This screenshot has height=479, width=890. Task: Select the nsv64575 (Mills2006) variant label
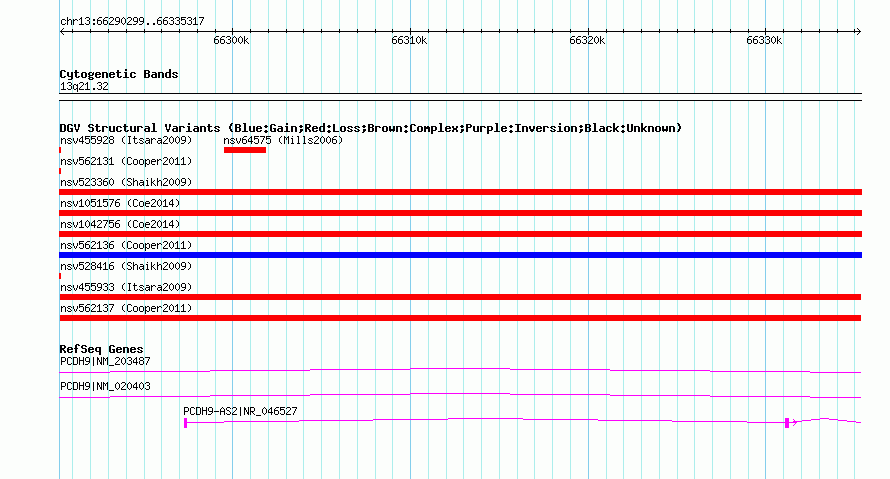point(283,140)
